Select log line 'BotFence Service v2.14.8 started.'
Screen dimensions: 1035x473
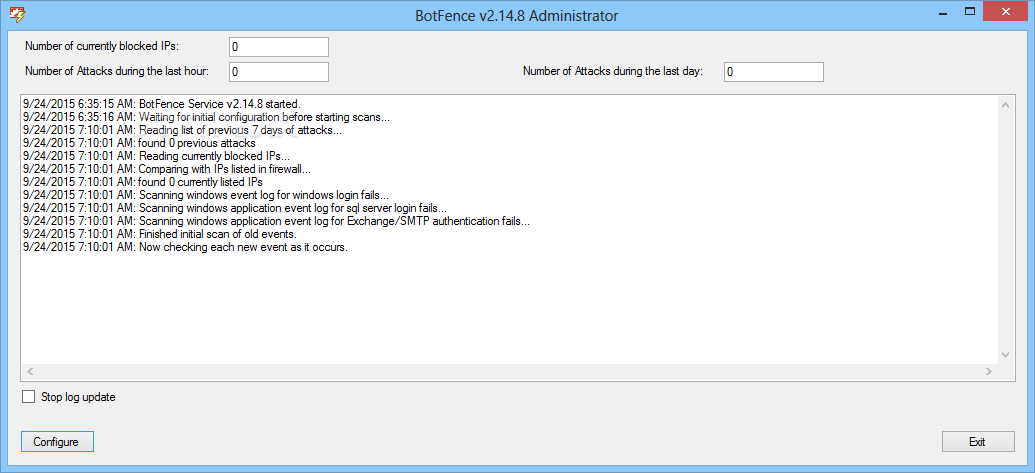pos(162,104)
